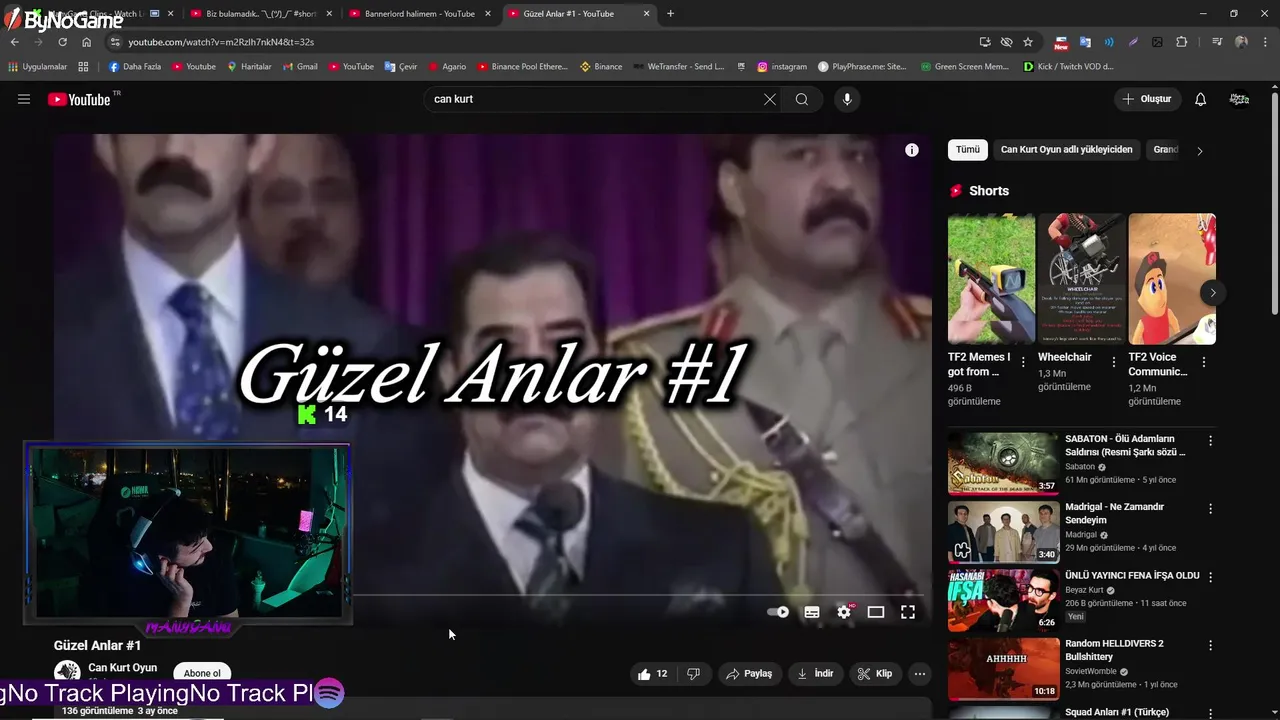Select Can Kurt Oyun adlı yükleyiciden chip
1280x720 pixels.
click(1067, 150)
